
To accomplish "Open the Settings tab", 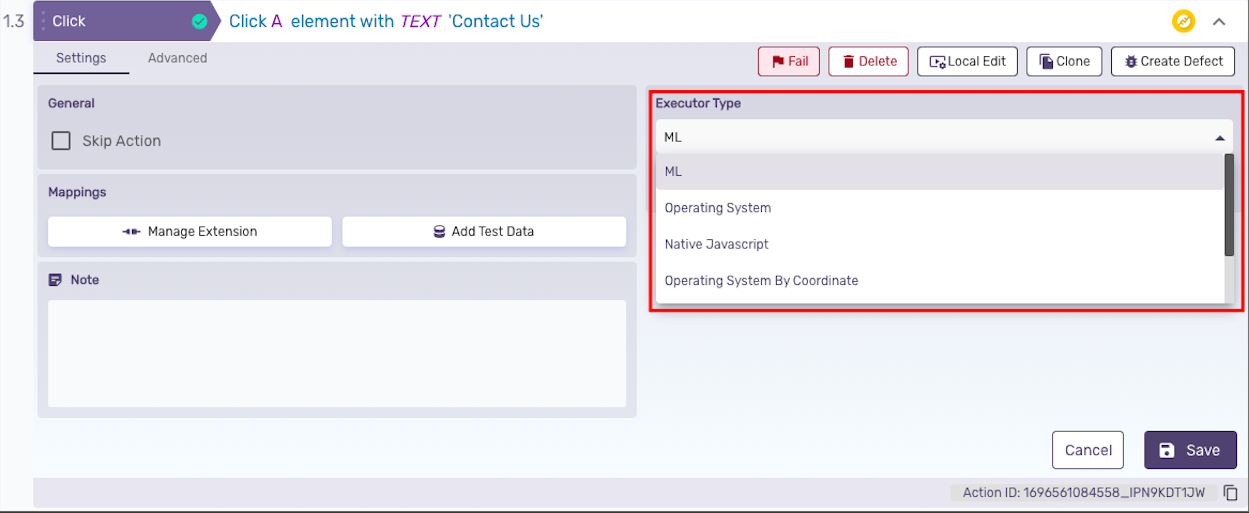I will [81, 58].
